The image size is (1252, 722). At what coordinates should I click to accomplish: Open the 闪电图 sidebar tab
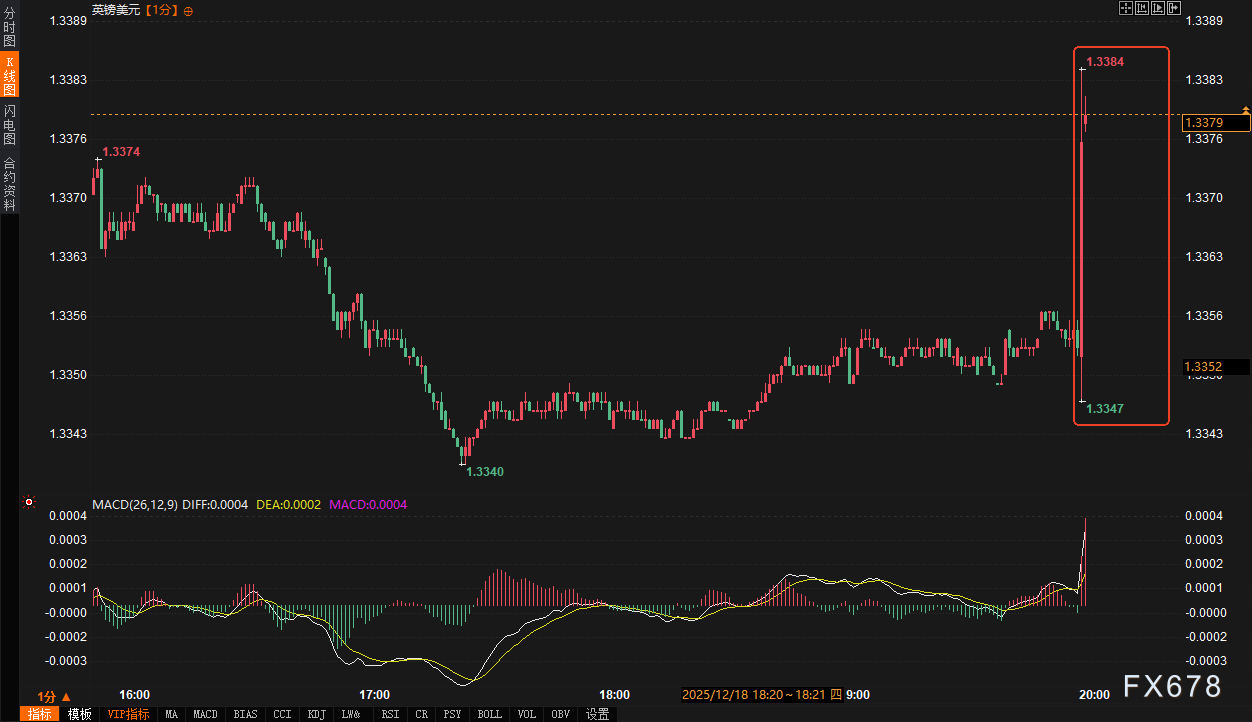click(9, 125)
